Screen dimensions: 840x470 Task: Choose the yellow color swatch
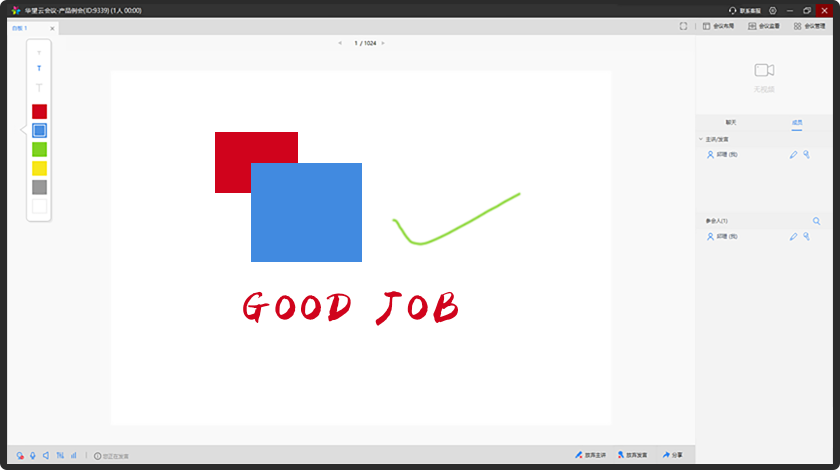39,168
